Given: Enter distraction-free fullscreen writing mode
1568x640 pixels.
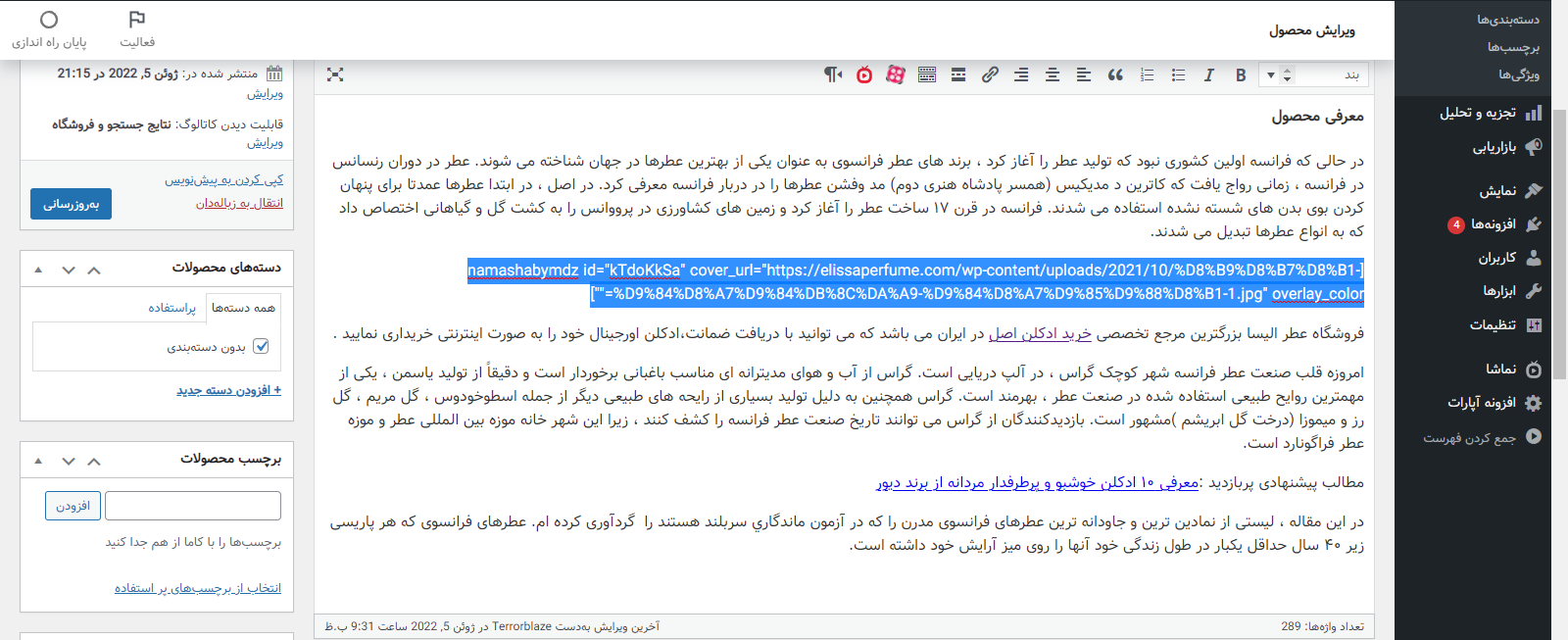Looking at the screenshot, I should pyautogui.click(x=335, y=75).
